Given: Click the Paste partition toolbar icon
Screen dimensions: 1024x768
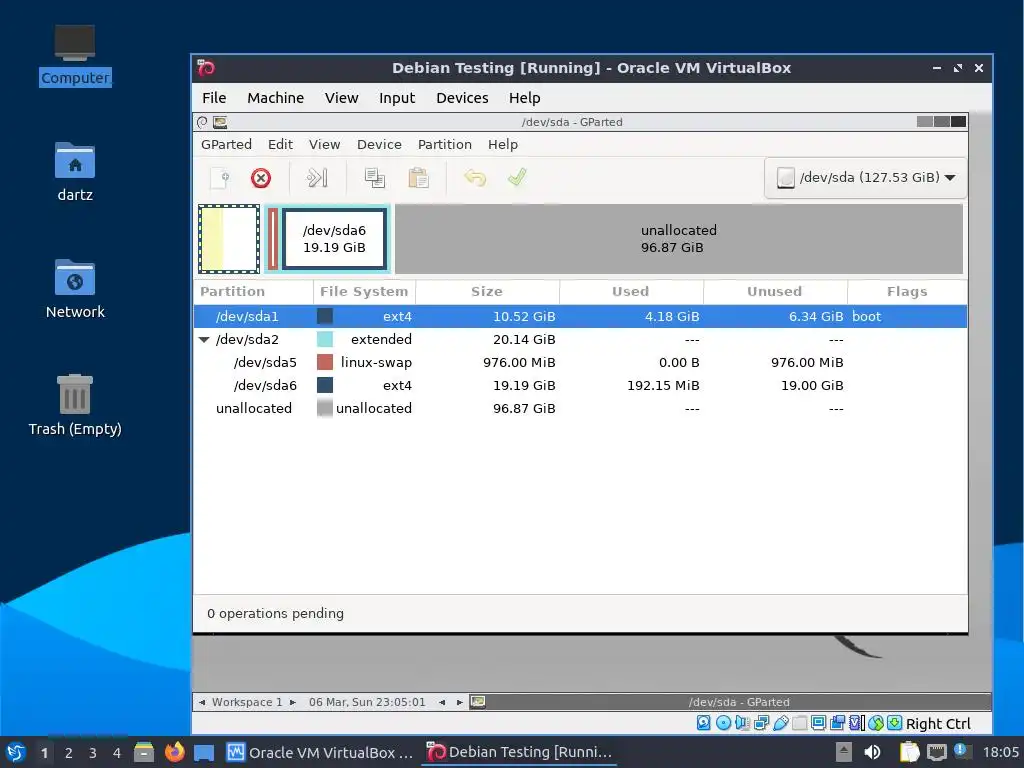Looking at the screenshot, I should (418, 178).
